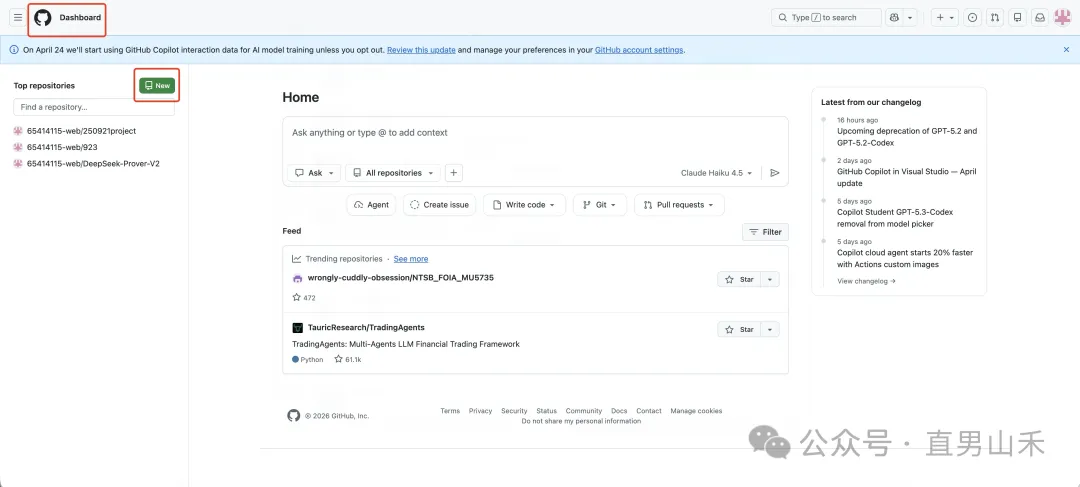Viewport: 1080px width, 487px height.
Task: Open the GitHub account settings link
Action: point(639,50)
